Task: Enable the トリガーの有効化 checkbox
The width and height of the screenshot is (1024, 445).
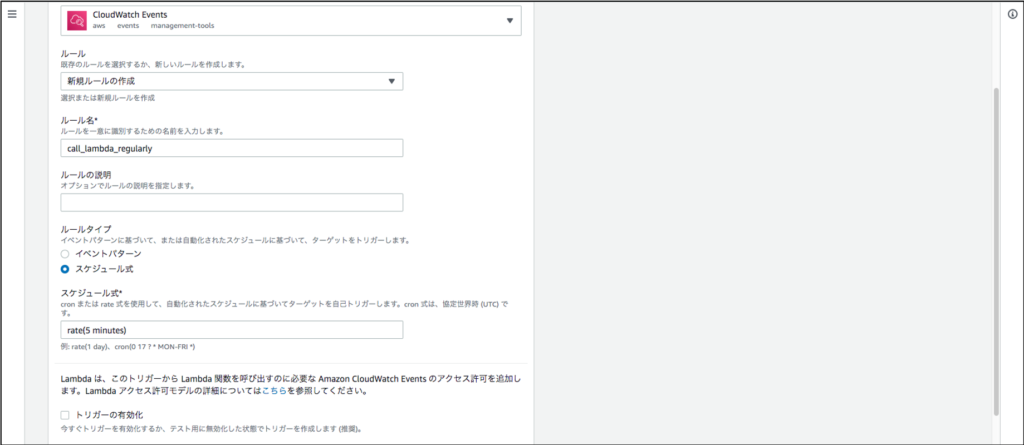Action: [66, 414]
